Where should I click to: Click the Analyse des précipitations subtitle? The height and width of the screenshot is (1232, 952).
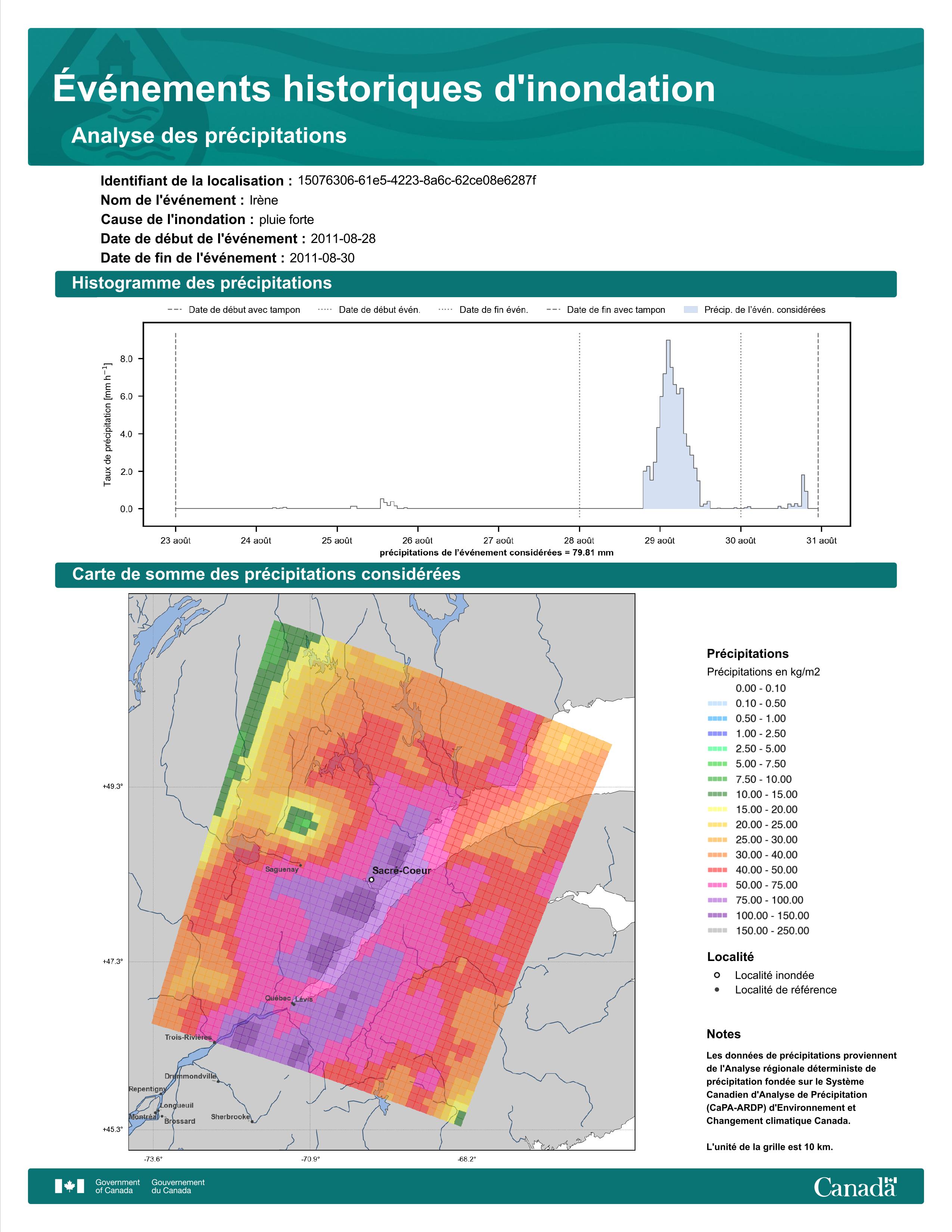(209, 136)
